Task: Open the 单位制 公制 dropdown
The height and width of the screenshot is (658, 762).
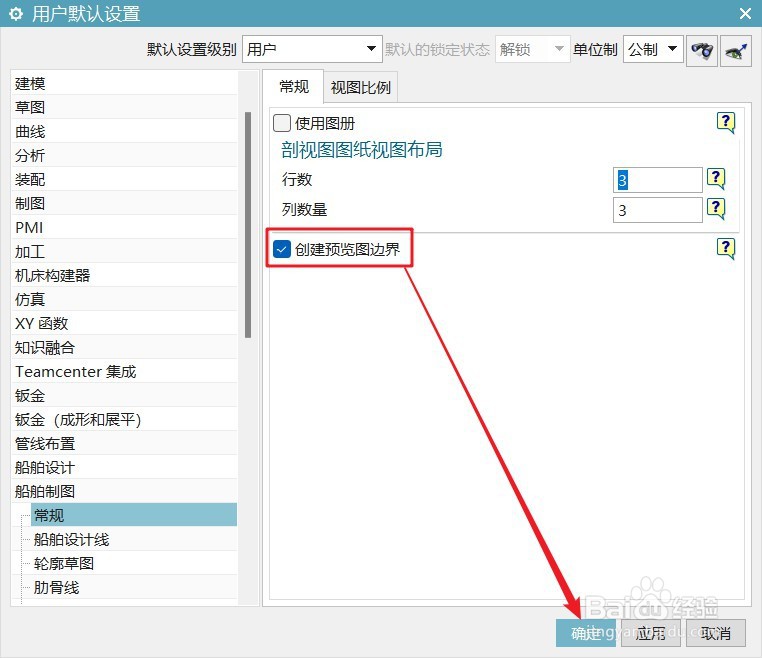Action: pos(653,49)
